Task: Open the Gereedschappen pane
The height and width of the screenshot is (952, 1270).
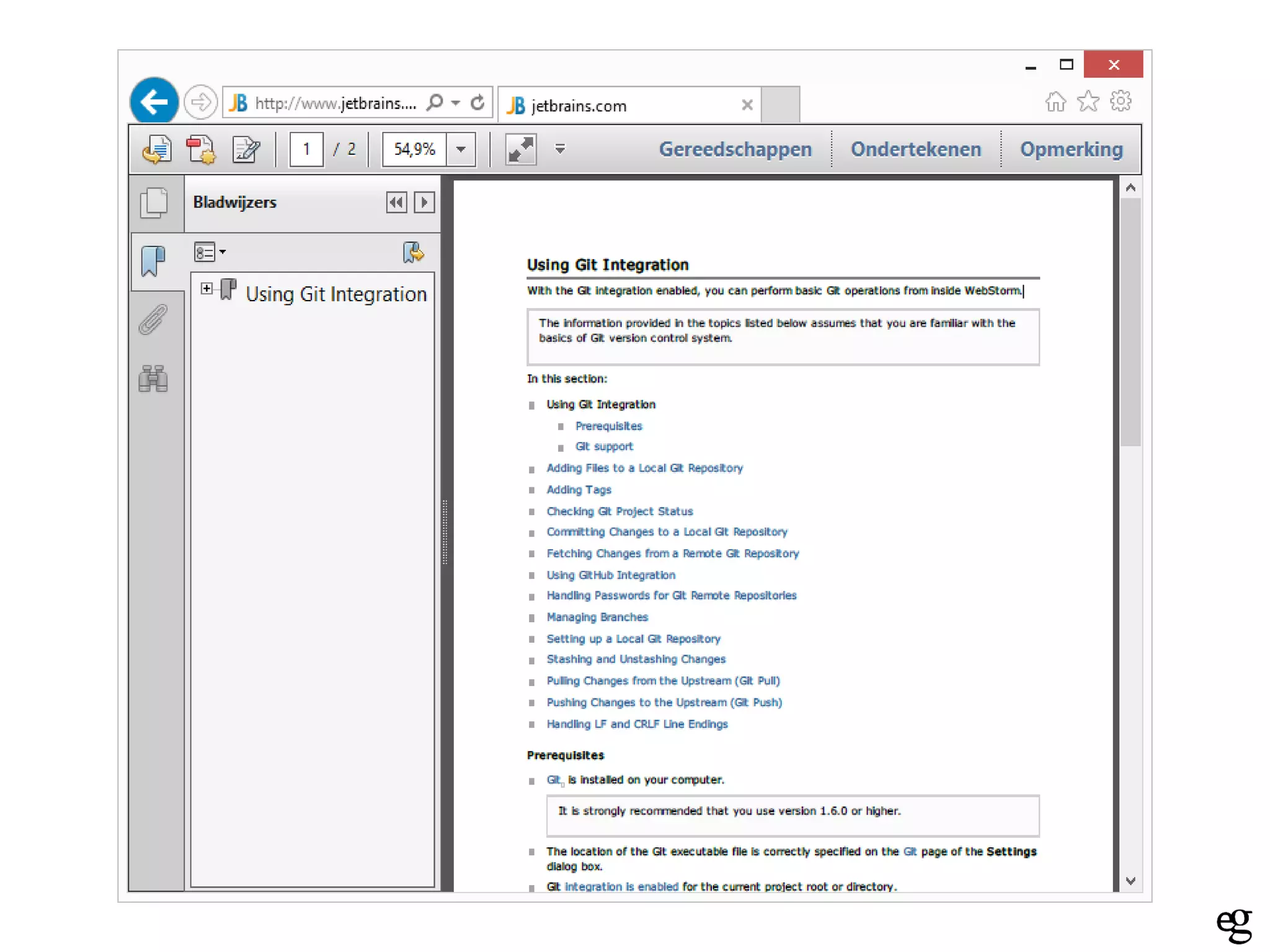Action: pyautogui.click(x=735, y=149)
